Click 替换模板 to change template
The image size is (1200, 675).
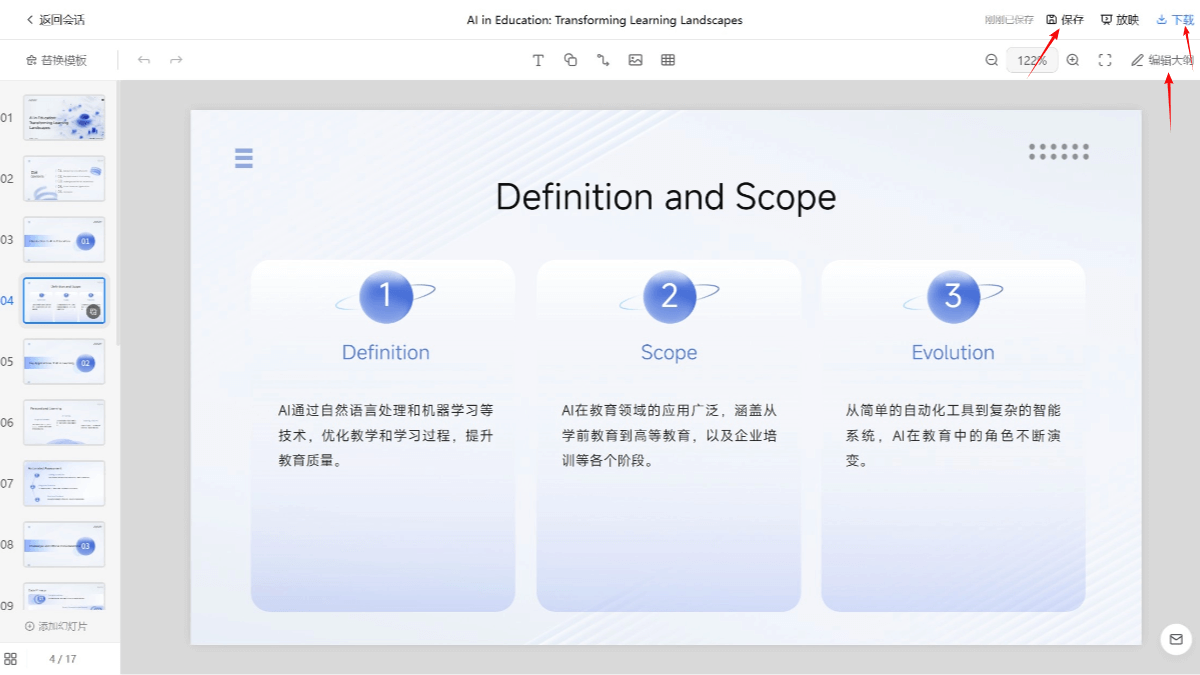pyautogui.click(x=56, y=60)
